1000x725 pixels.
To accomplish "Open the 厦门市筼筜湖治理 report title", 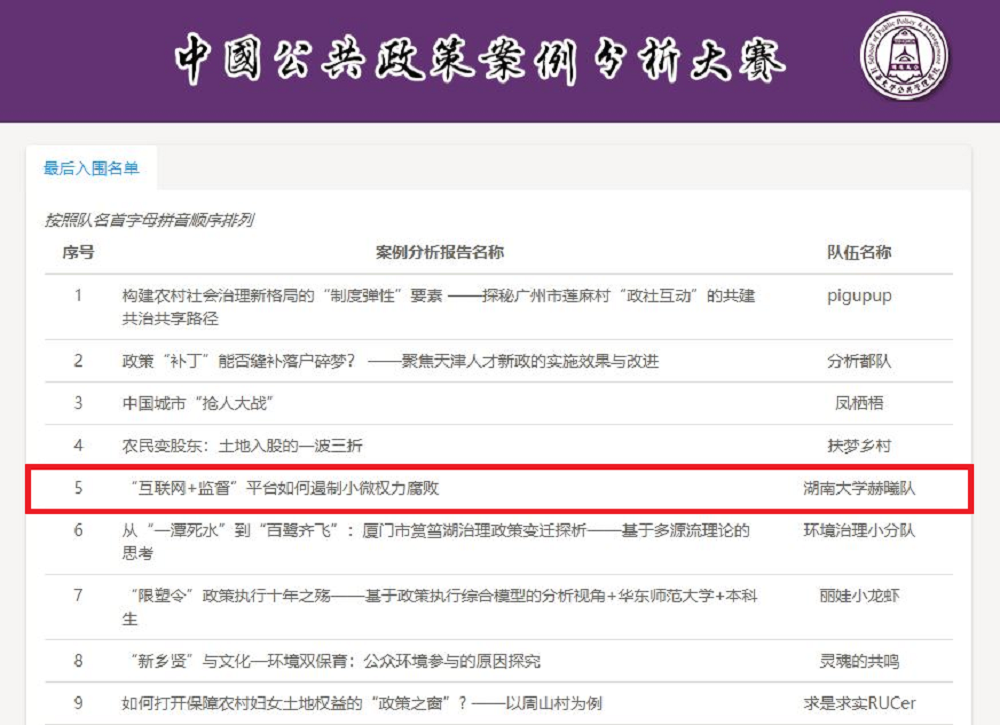I will tap(435, 541).
